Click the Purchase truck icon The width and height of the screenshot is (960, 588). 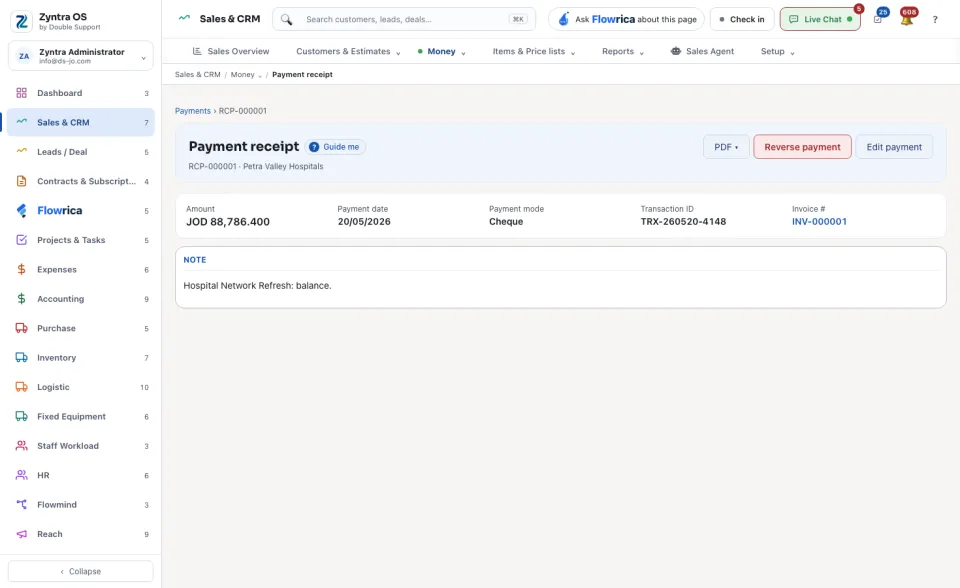coord(21,328)
